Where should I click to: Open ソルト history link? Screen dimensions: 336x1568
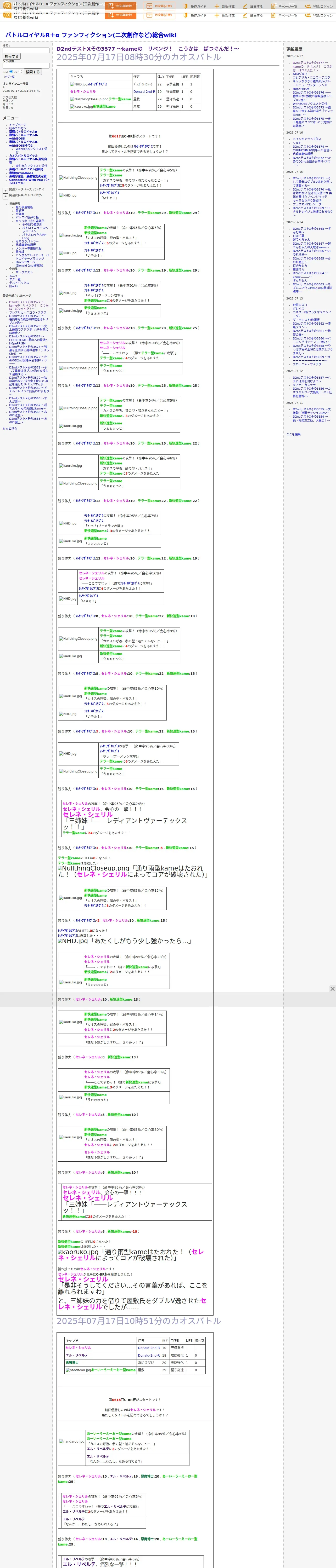(x=297, y=143)
